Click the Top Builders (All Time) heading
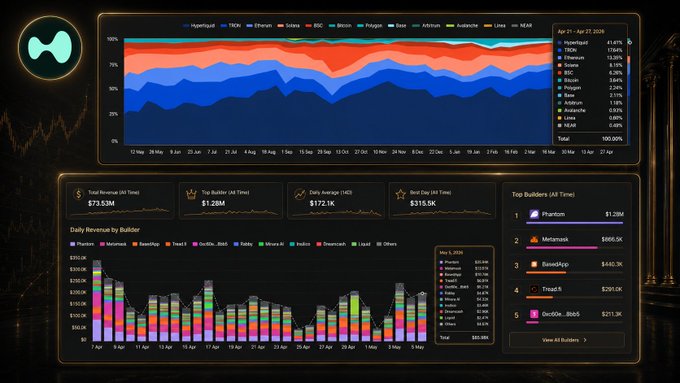Screen dimensions: 680x383 (543, 194)
